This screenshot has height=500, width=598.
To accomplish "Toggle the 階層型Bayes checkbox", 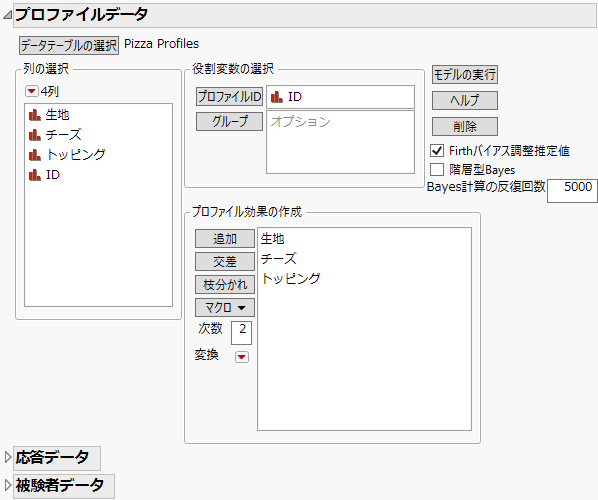I will coord(437,169).
